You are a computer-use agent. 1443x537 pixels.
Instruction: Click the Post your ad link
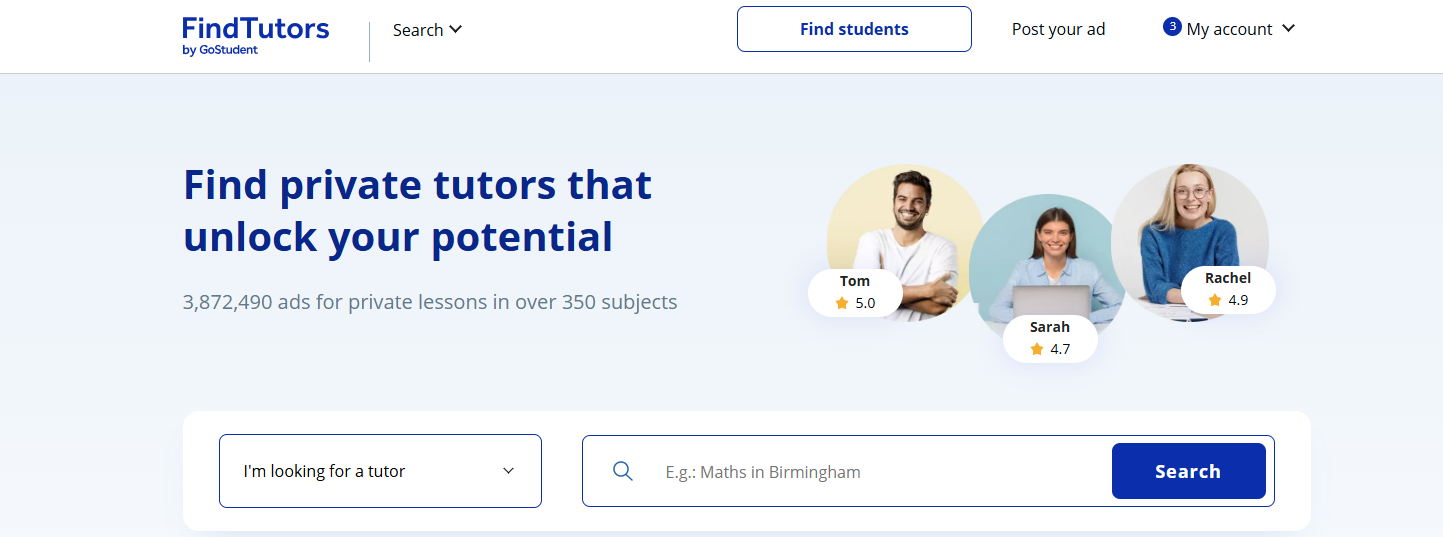point(1058,30)
